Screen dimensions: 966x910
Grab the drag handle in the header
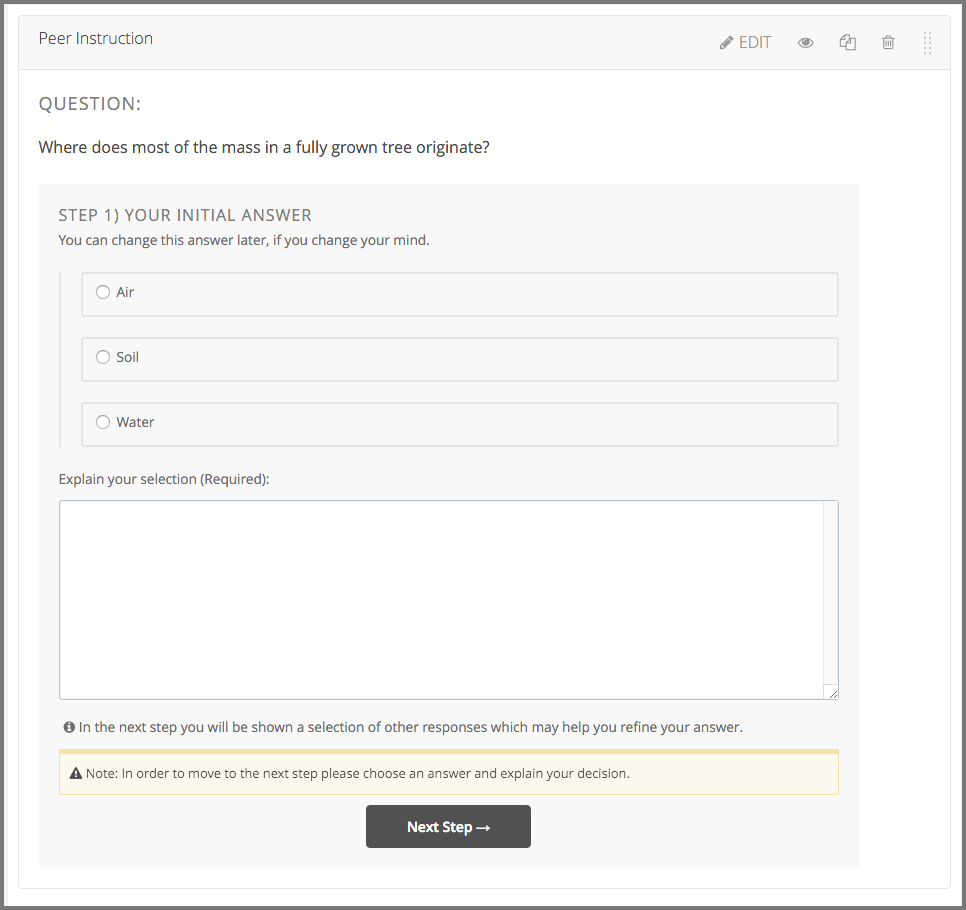[x=927, y=42]
